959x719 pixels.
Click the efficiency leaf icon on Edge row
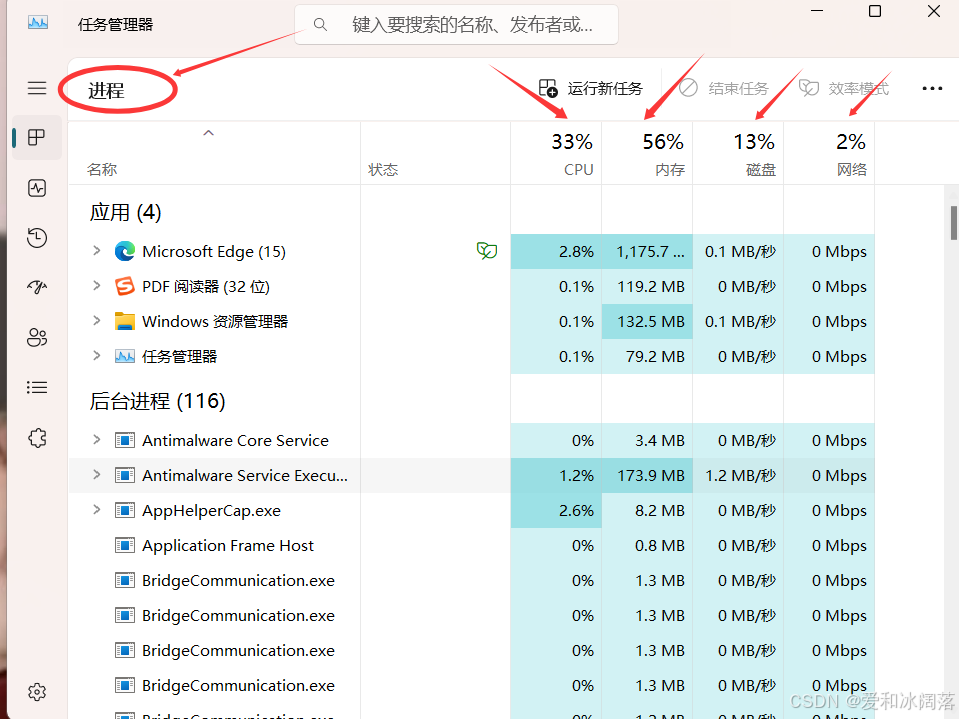(x=487, y=251)
